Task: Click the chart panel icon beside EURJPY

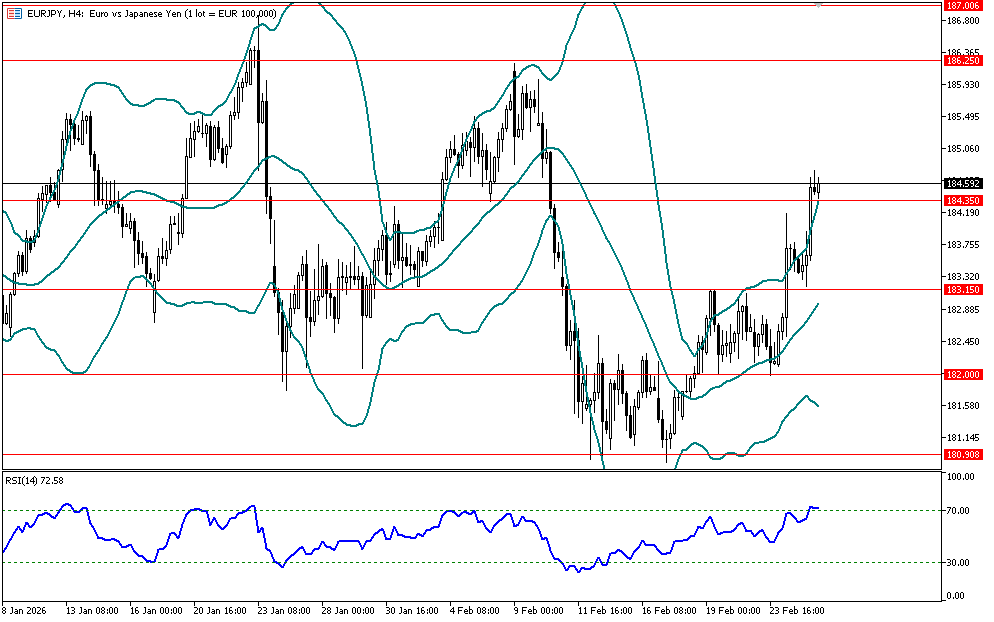Action: tap(12, 12)
